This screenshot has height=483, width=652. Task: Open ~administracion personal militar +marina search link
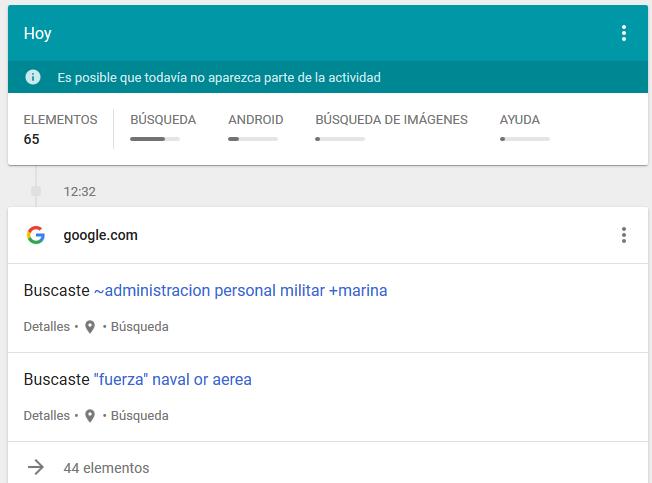pos(241,290)
